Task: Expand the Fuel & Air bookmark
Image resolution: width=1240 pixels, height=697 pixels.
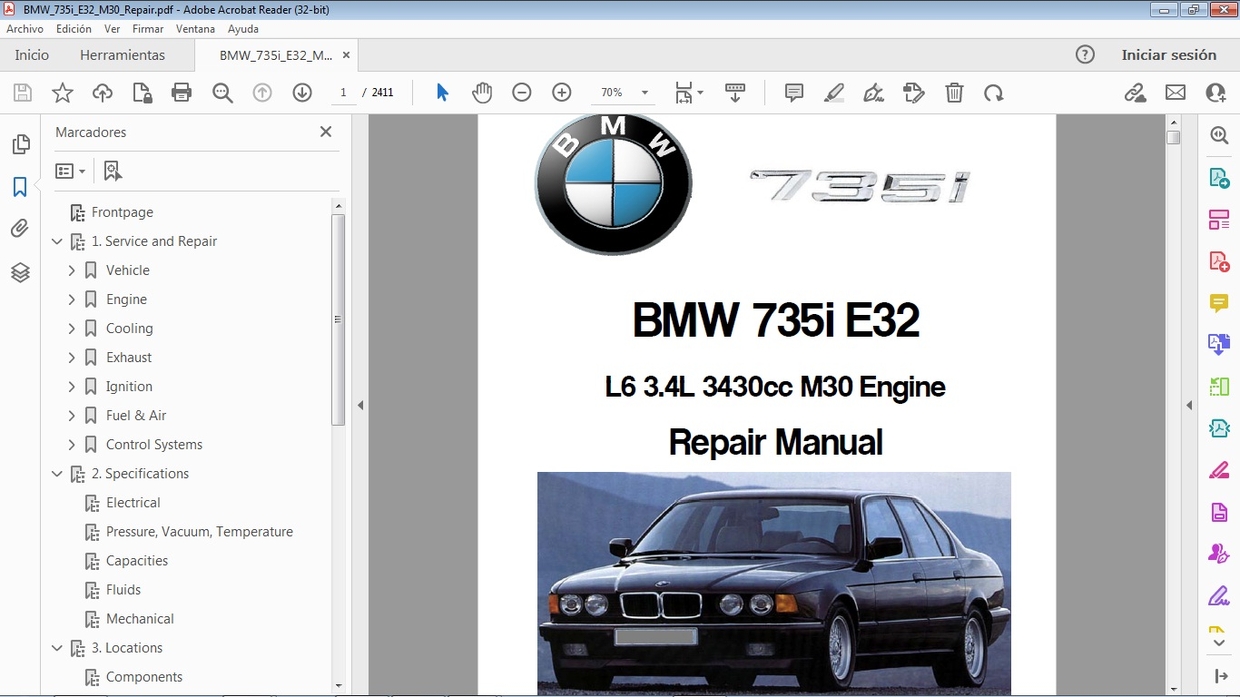Action: tap(71, 416)
